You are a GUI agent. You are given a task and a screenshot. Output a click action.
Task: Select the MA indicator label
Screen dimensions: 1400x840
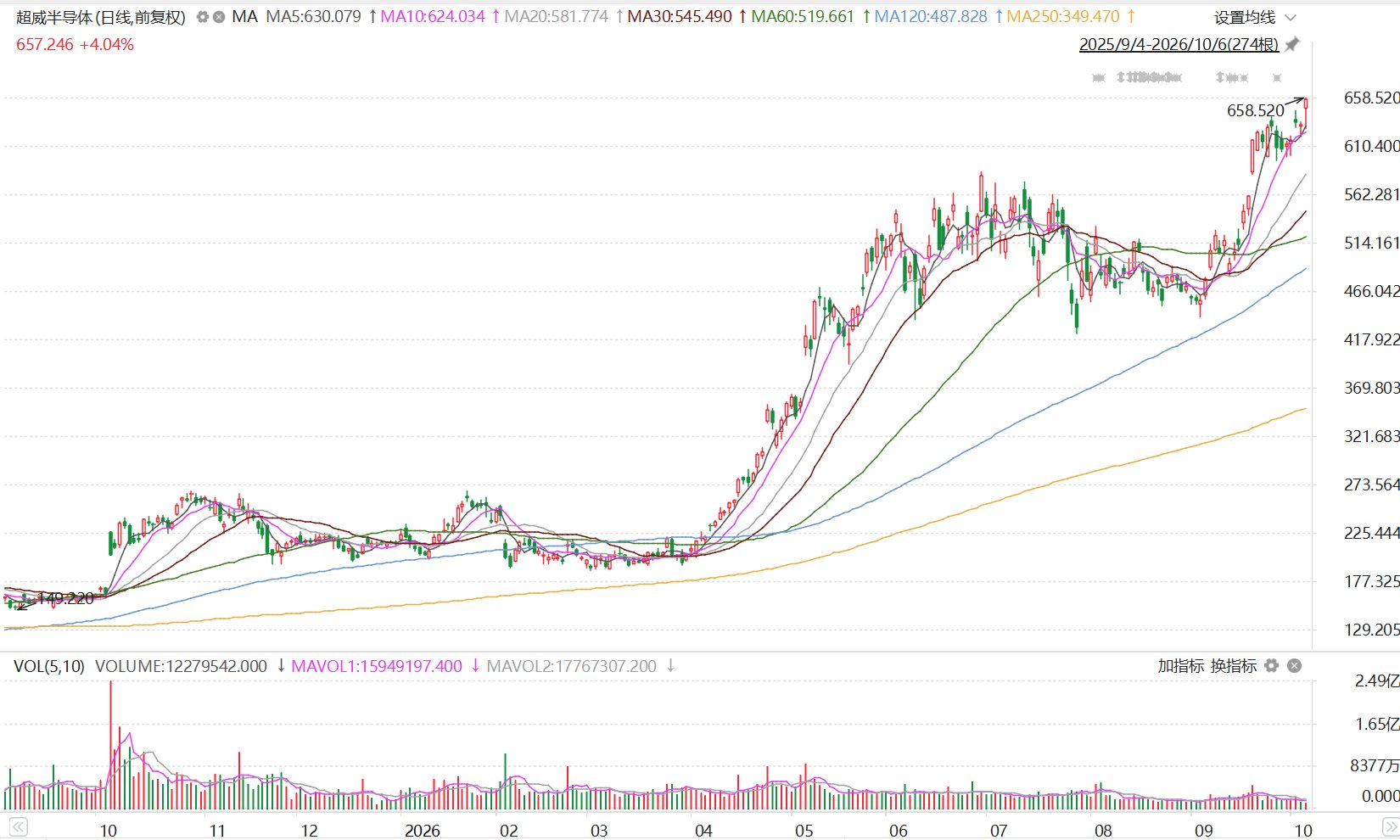(244, 17)
